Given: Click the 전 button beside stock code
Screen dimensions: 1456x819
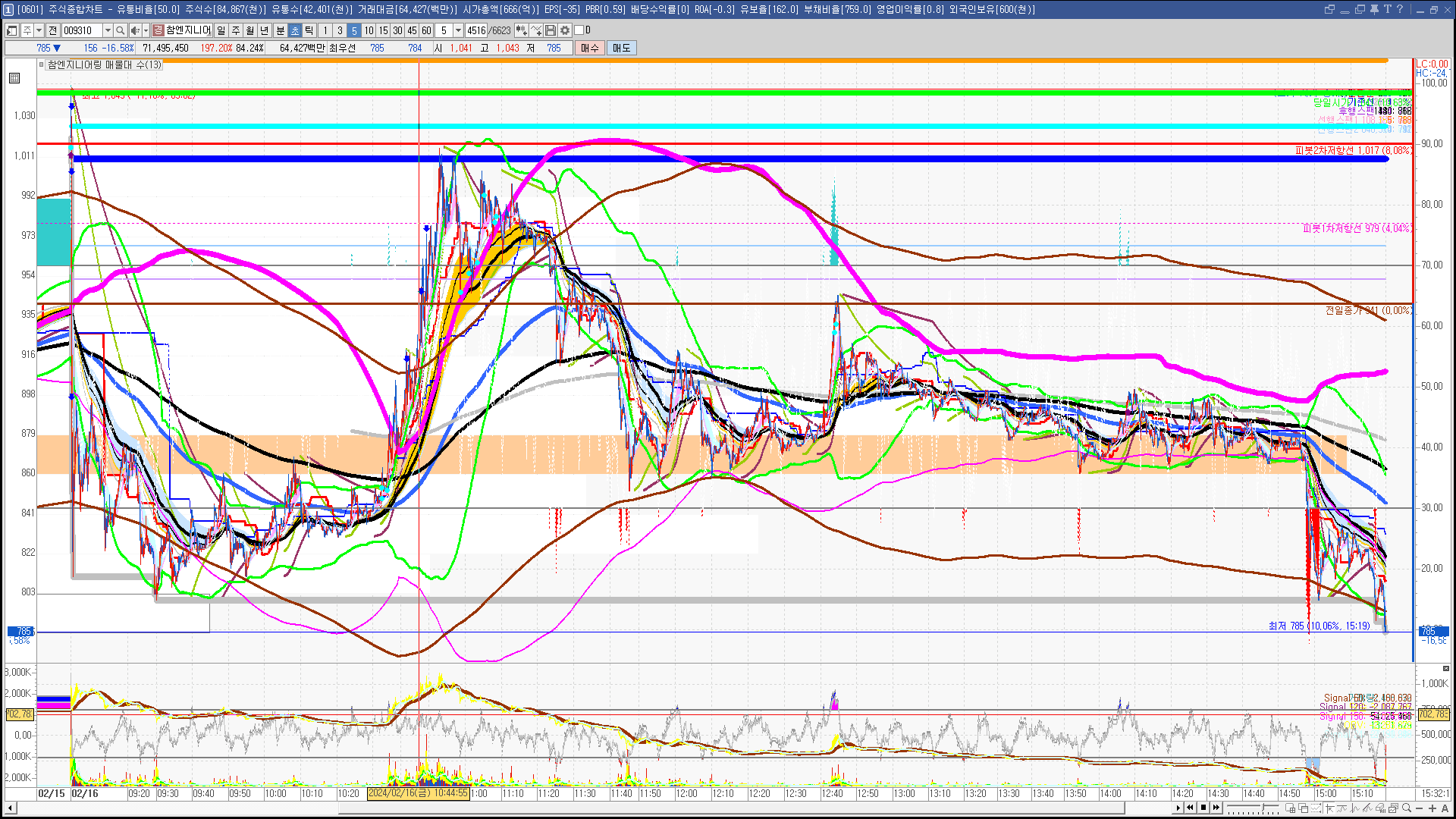Looking at the screenshot, I should (52, 30).
